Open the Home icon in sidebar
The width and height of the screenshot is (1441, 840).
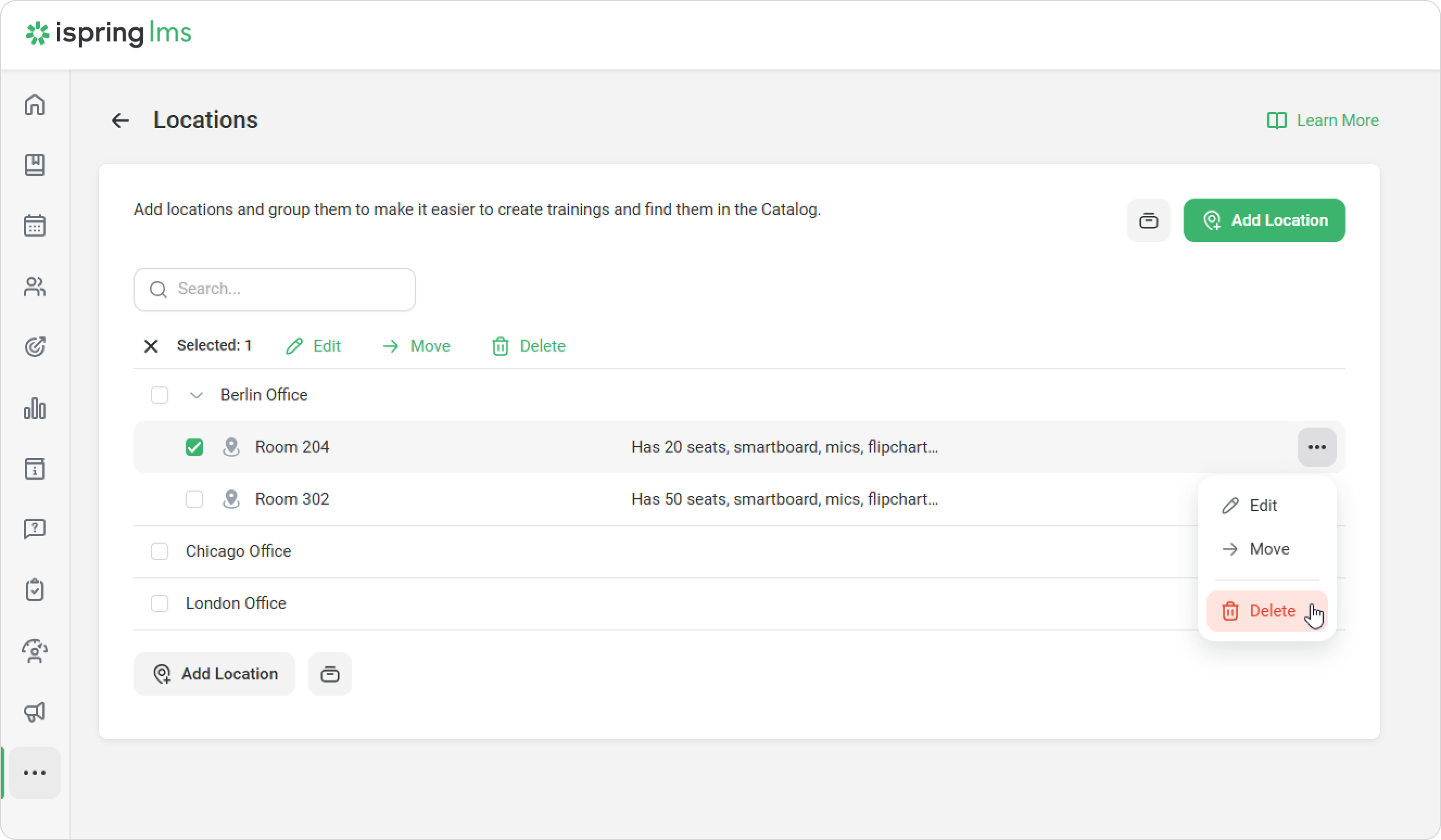[35, 105]
